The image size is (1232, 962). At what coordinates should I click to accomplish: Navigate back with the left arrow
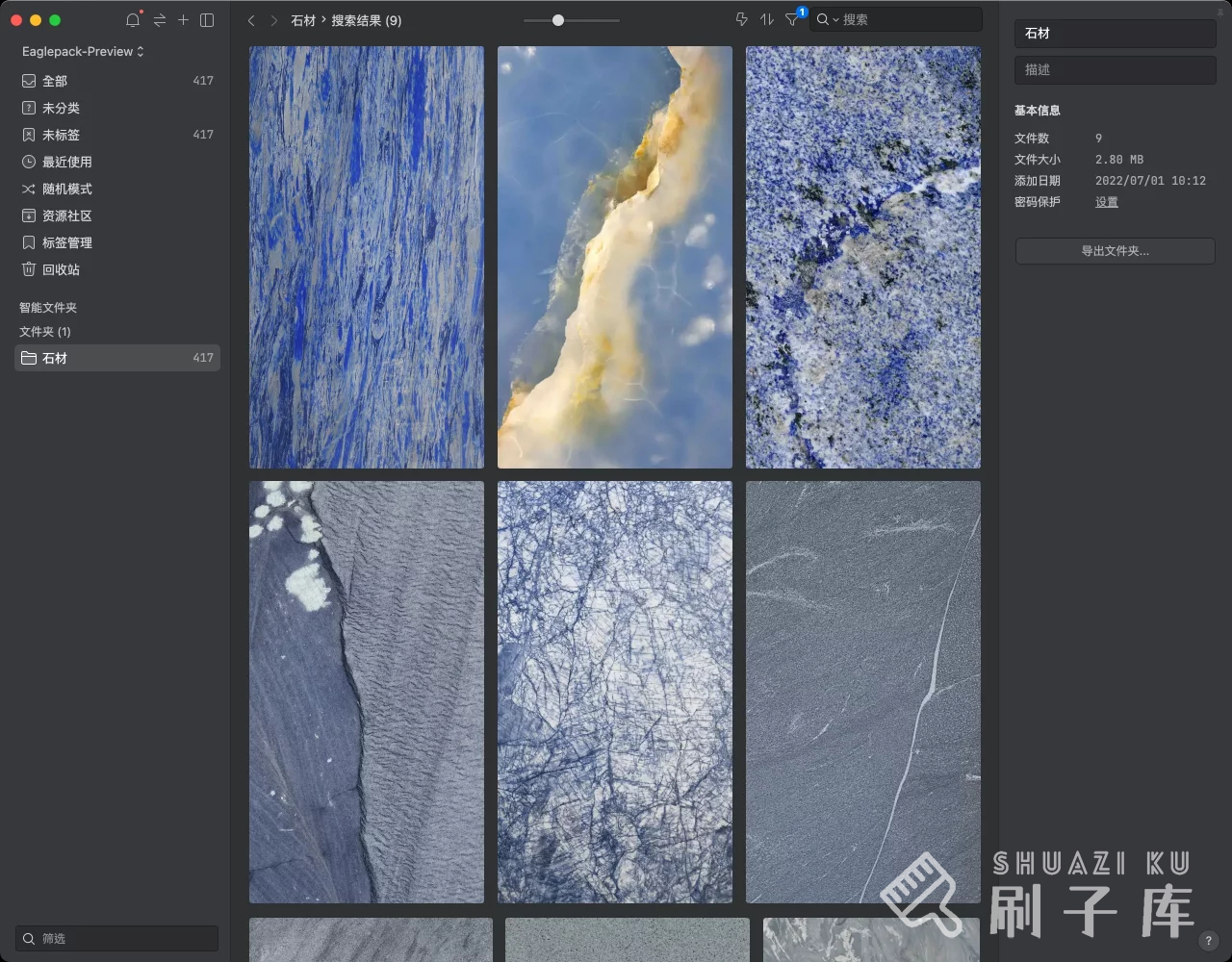tap(251, 20)
